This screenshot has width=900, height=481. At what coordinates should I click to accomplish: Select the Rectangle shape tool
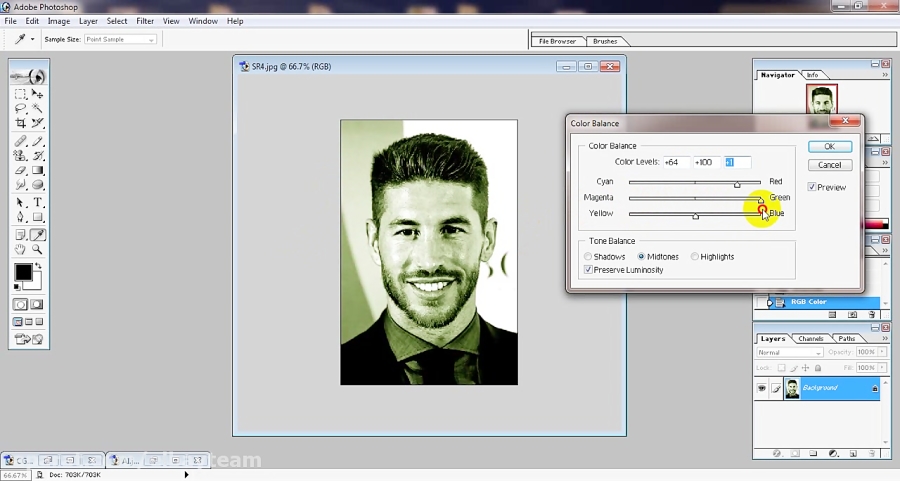pyautogui.click(x=37, y=217)
